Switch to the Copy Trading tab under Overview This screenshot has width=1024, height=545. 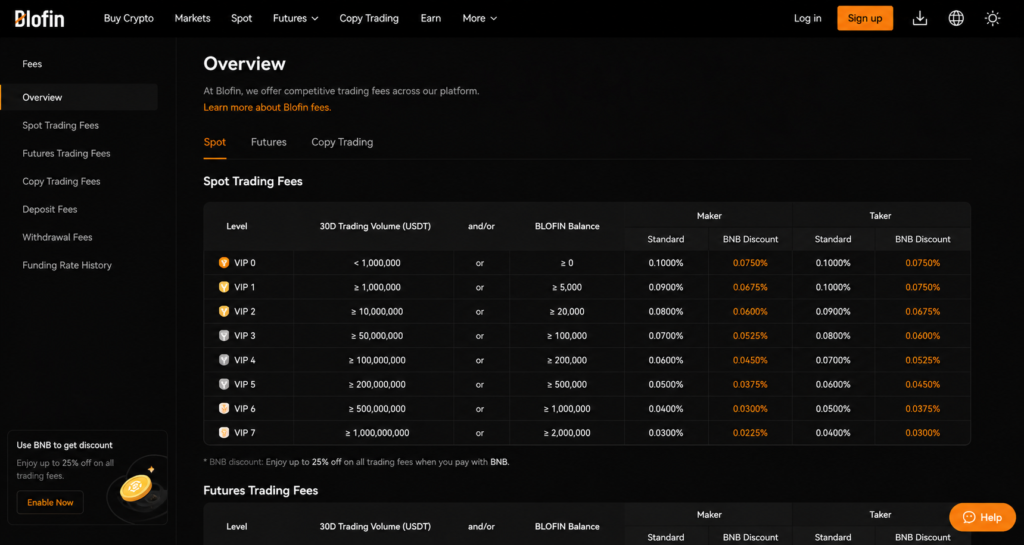(x=342, y=142)
